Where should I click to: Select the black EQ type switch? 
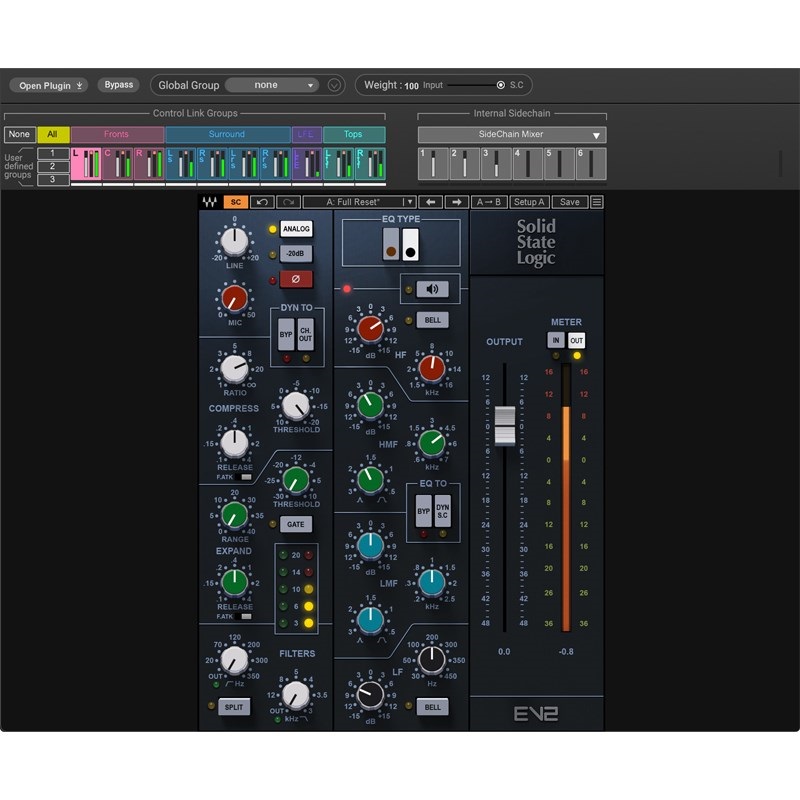coord(410,244)
